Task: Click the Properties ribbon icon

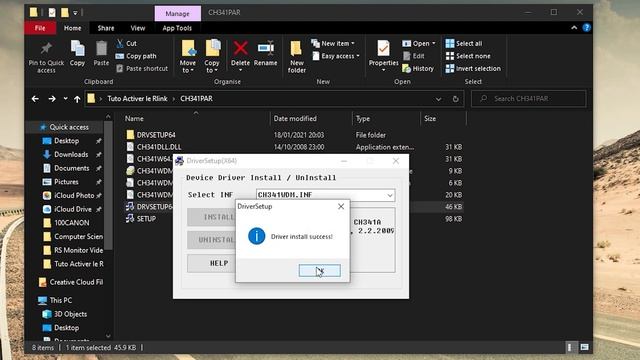Action: pos(383,49)
